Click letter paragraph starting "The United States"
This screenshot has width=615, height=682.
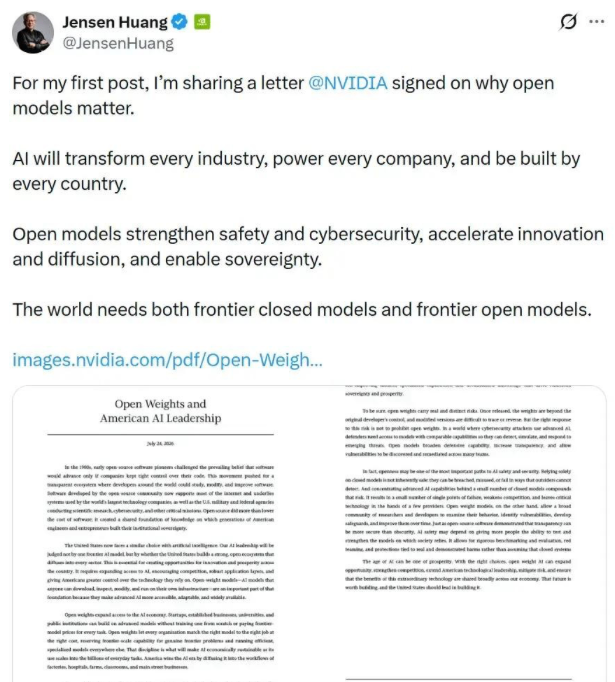160,571
